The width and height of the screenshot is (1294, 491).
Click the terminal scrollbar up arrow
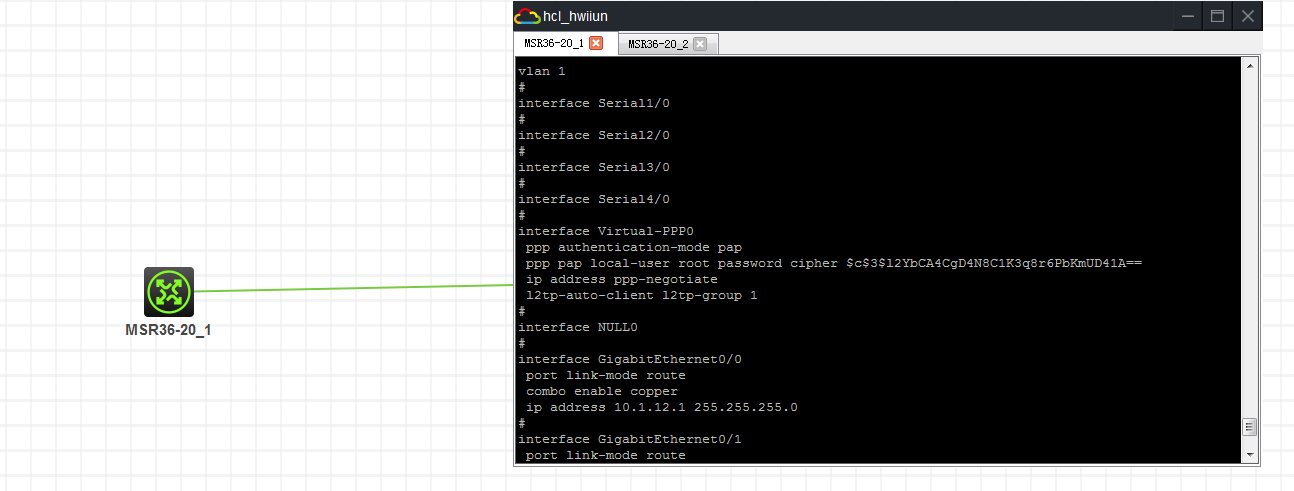(x=1249, y=66)
